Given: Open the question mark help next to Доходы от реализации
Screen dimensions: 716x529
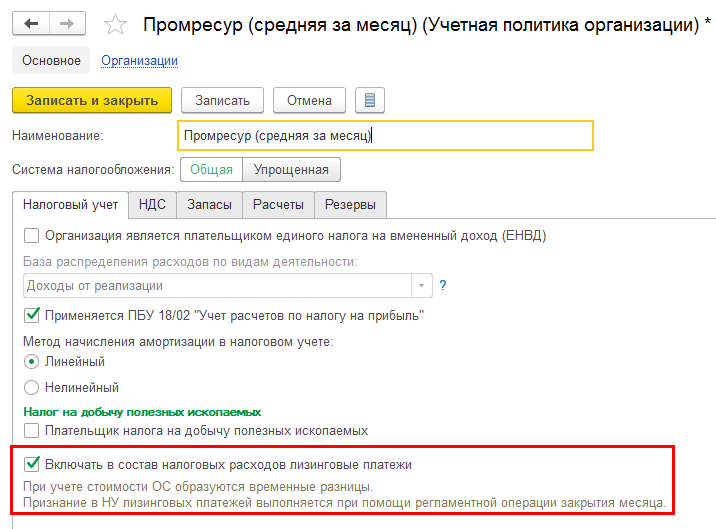Looking at the screenshot, I should [x=442, y=286].
